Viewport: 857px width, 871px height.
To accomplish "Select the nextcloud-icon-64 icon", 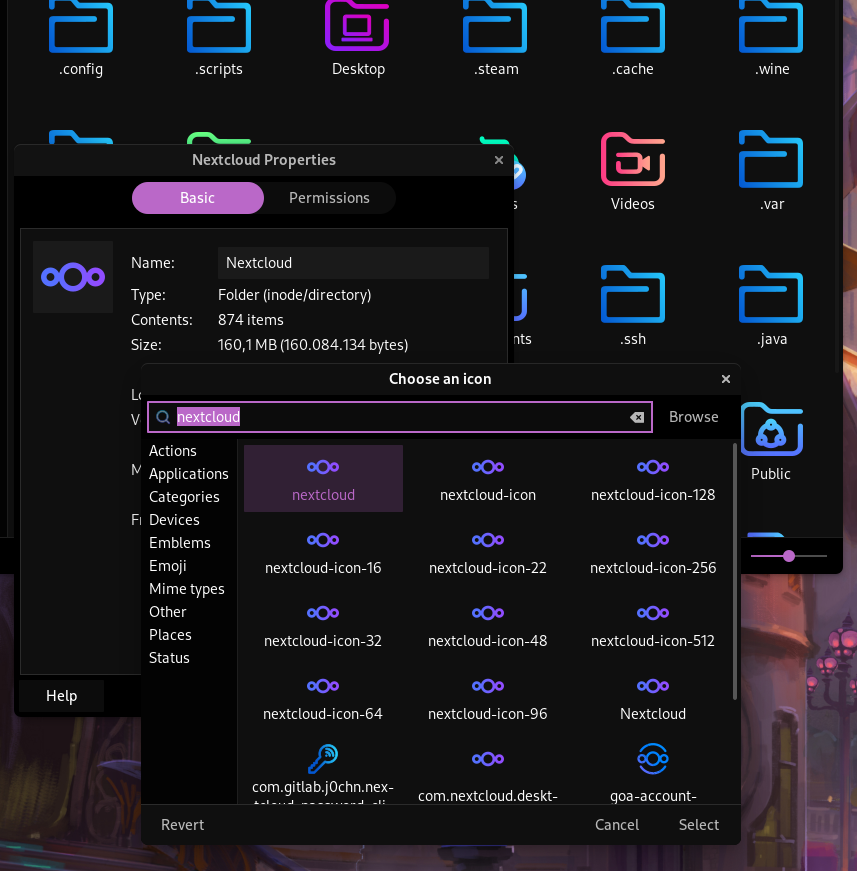I will coord(323,697).
